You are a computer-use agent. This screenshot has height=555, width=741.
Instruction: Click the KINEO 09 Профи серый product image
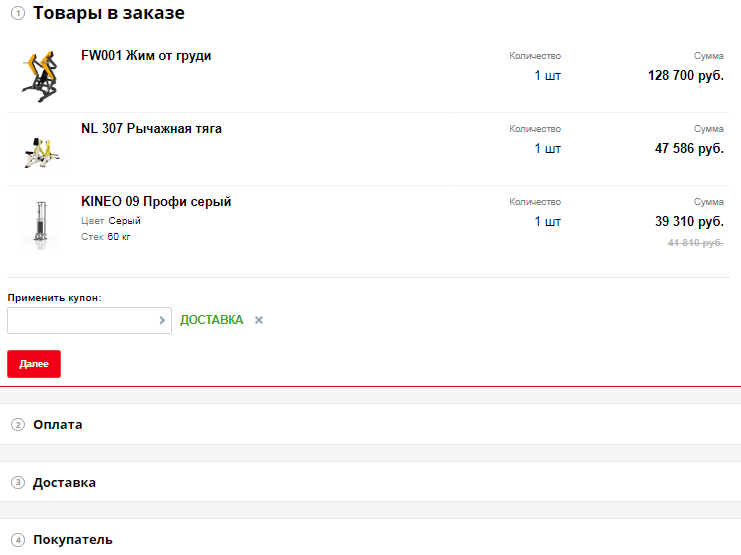[x=41, y=221]
